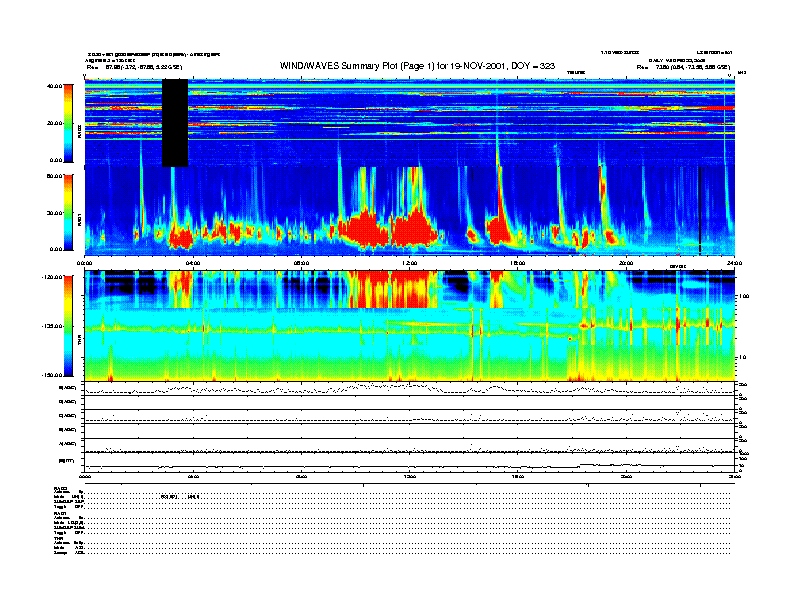Click 20:00 label under the RAD1 spectrogram
Viewport: 792px width, 612px height.
coord(626,263)
